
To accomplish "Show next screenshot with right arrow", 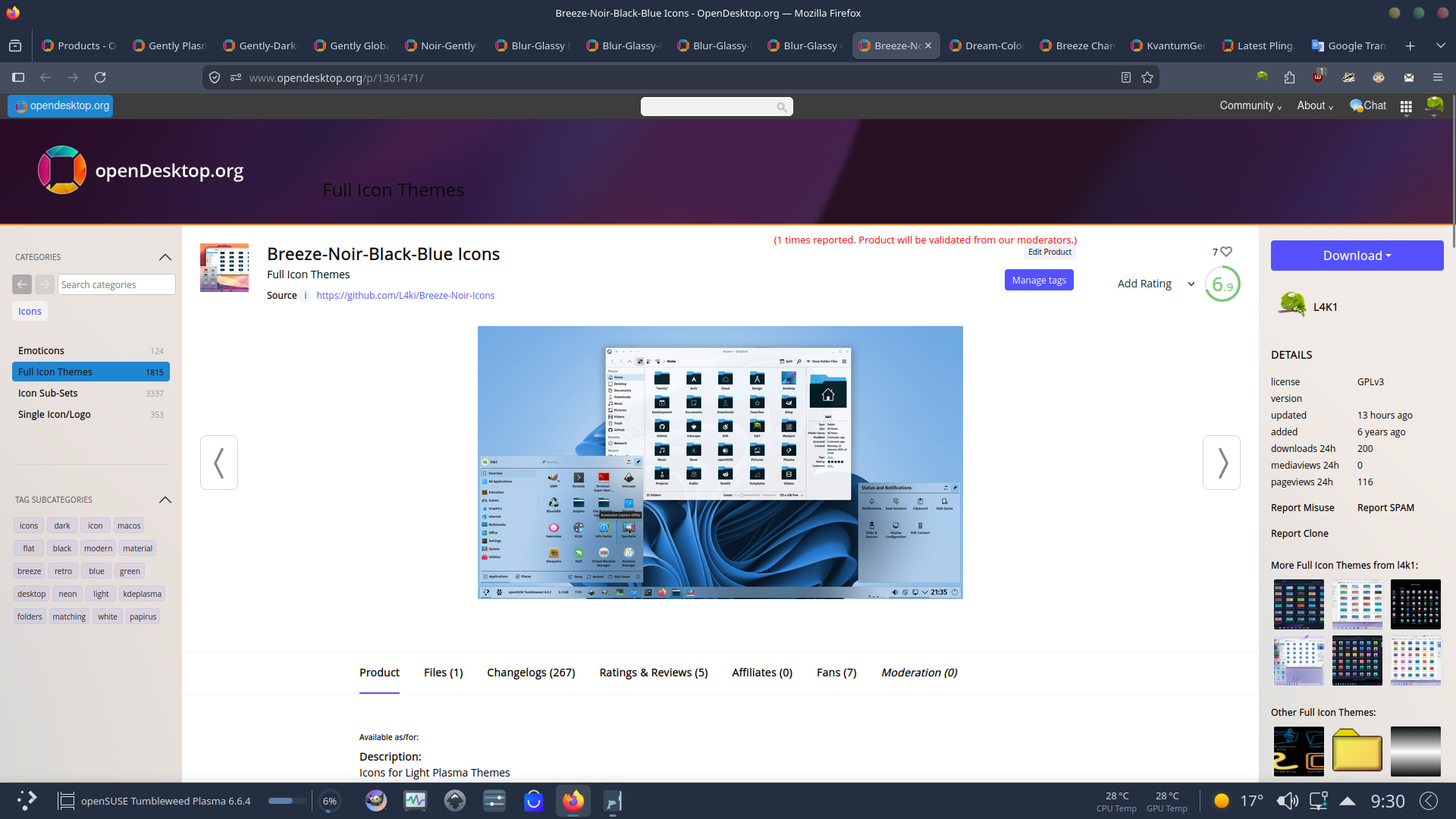I will click(1221, 463).
